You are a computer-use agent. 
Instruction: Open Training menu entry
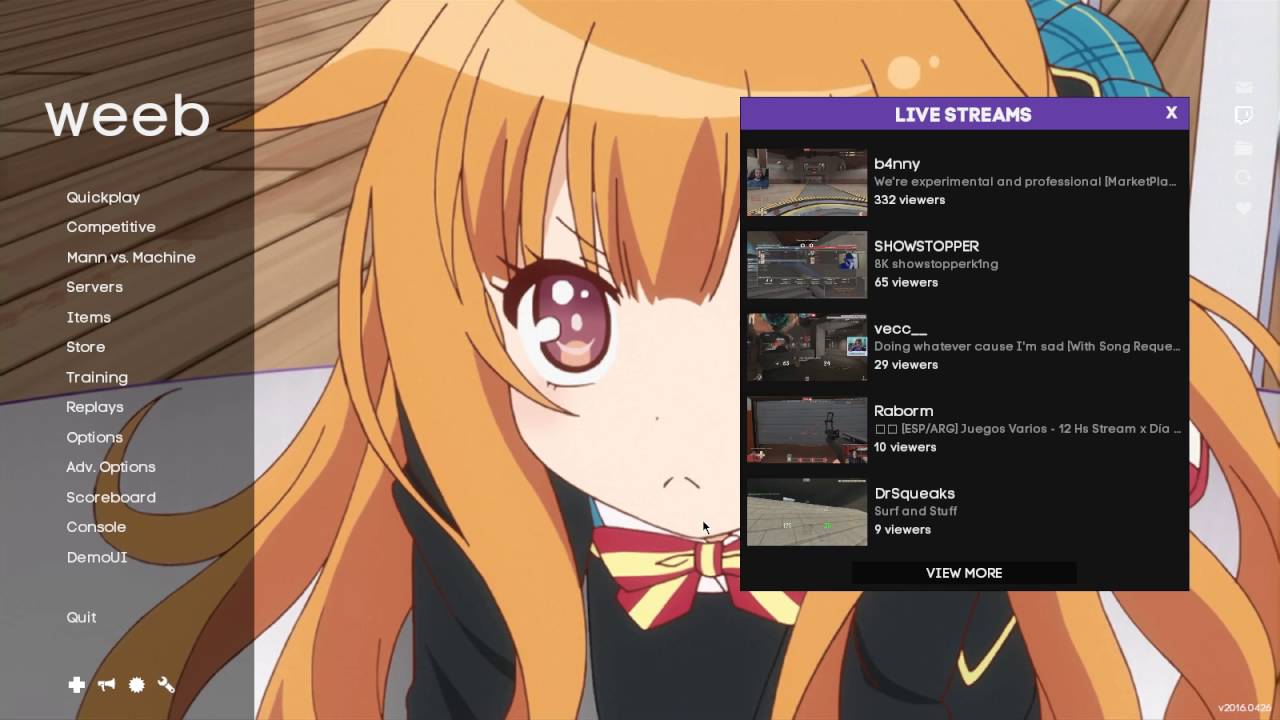pyautogui.click(x=97, y=377)
